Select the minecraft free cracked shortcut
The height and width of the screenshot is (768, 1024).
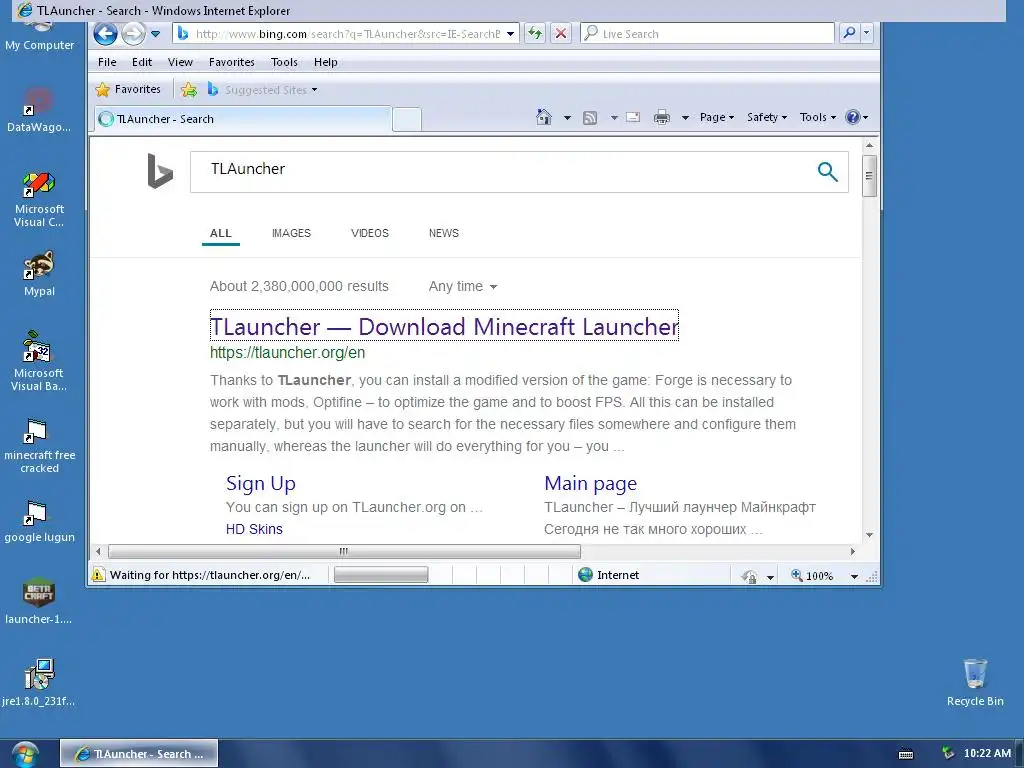tap(39, 447)
